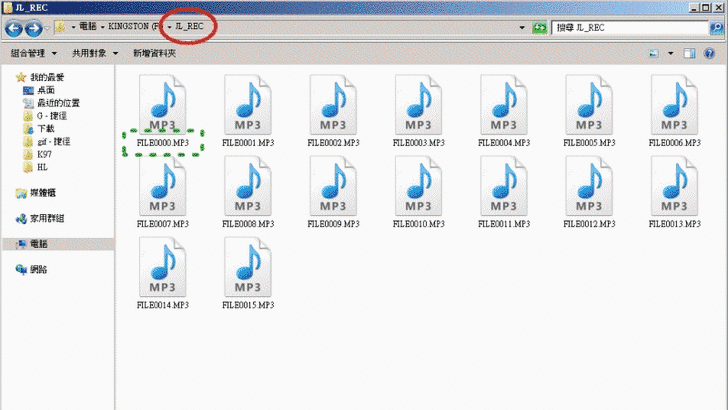Select the FILE0007.MP3 audio file icon

(162, 186)
